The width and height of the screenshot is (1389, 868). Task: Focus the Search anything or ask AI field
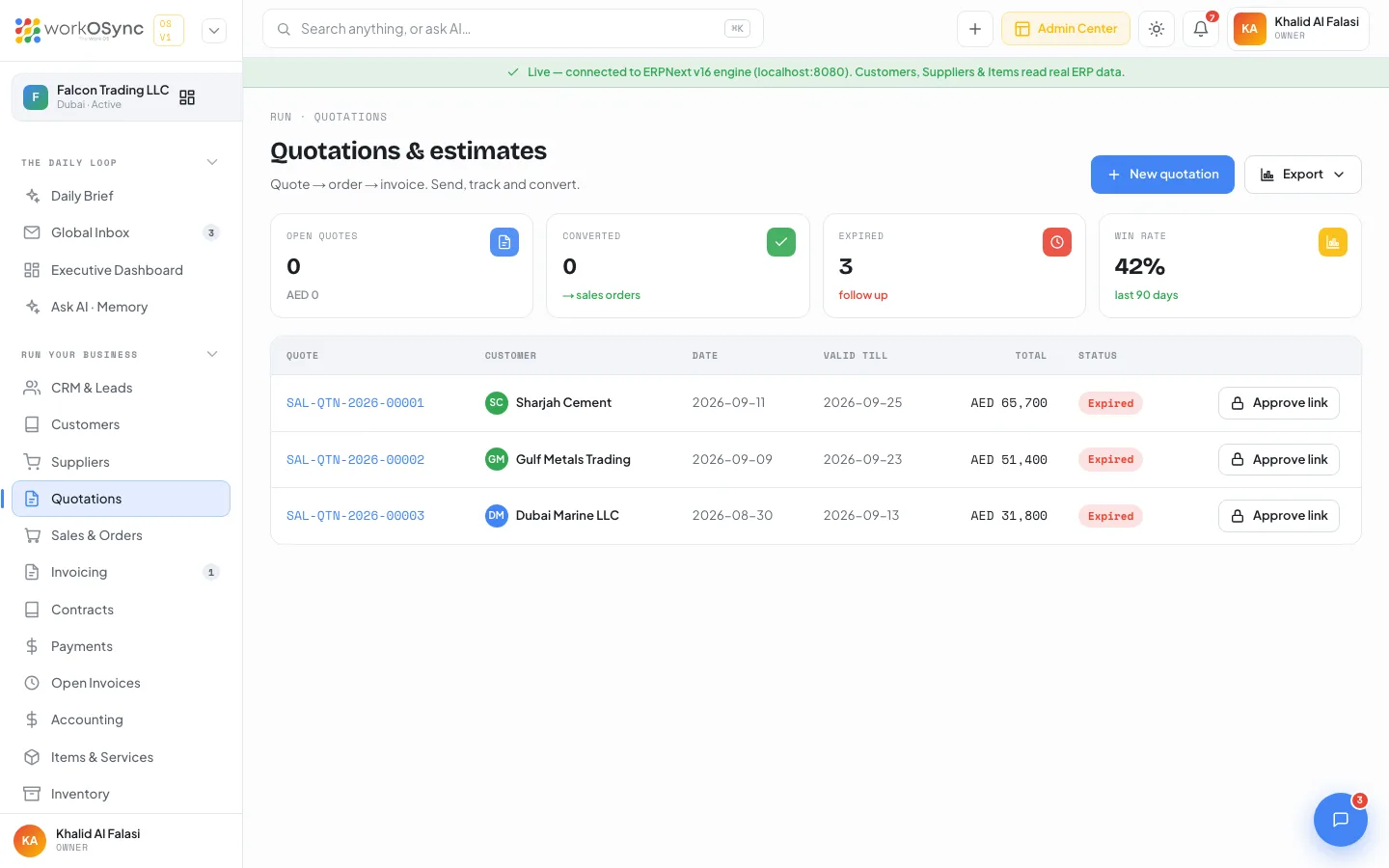[513, 29]
